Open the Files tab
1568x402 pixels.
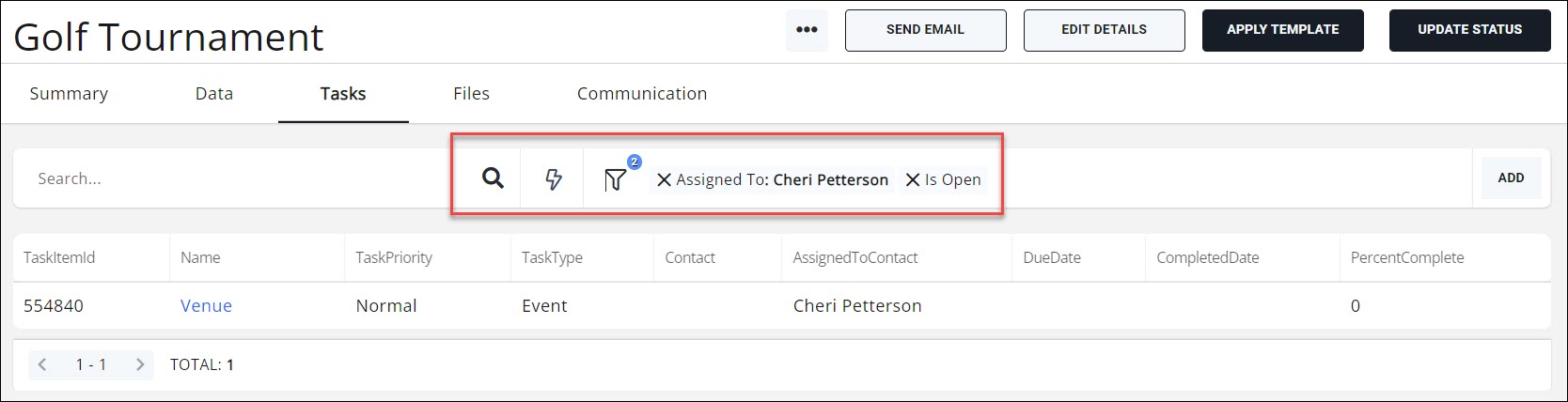tap(471, 94)
